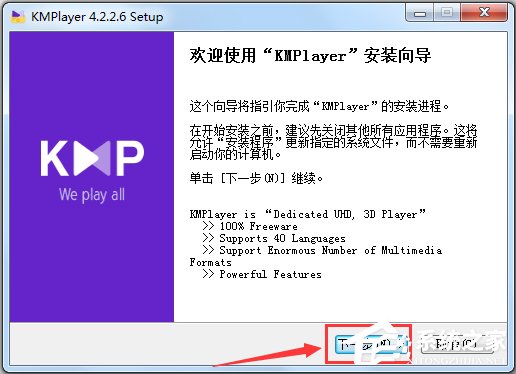The height and width of the screenshot is (374, 516).
Task: Click the 'KMPlayer 4.2.2.6 Setup' title text
Action: pos(97,17)
